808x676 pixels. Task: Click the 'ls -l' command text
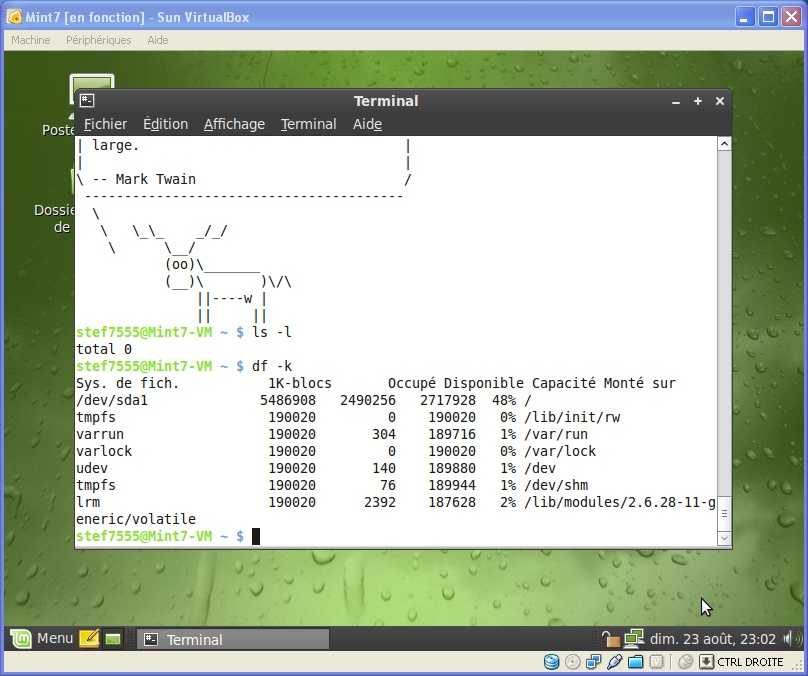pos(272,332)
